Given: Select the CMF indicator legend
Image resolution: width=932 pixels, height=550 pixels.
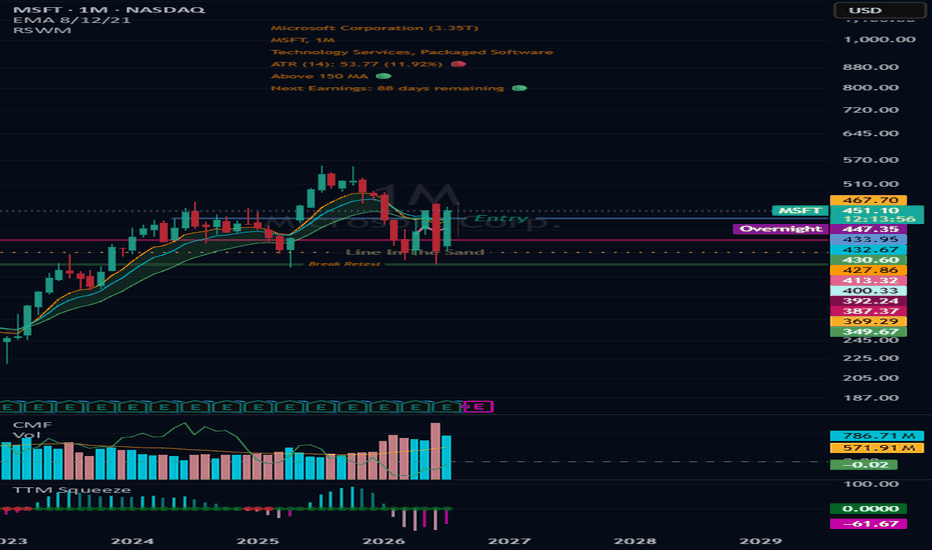Looking at the screenshot, I should (32, 425).
